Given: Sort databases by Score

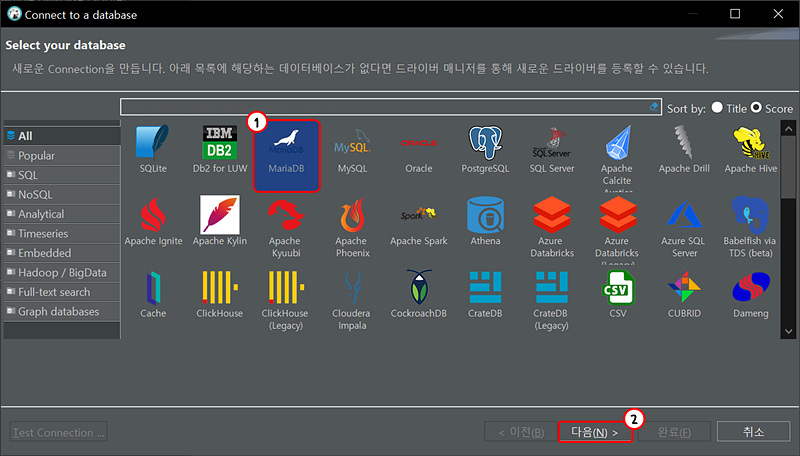Looking at the screenshot, I should tap(771, 108).
